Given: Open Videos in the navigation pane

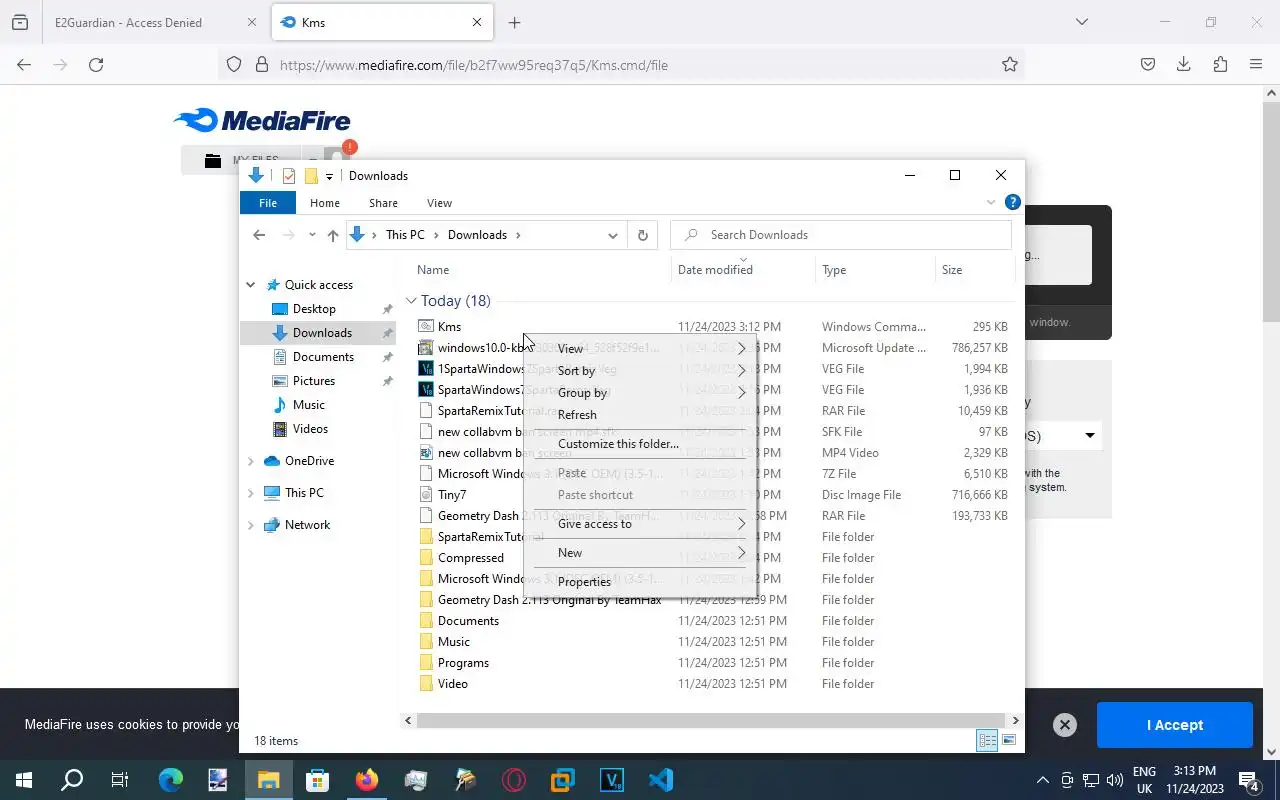Looking at the screenshot, I should 310,429.
